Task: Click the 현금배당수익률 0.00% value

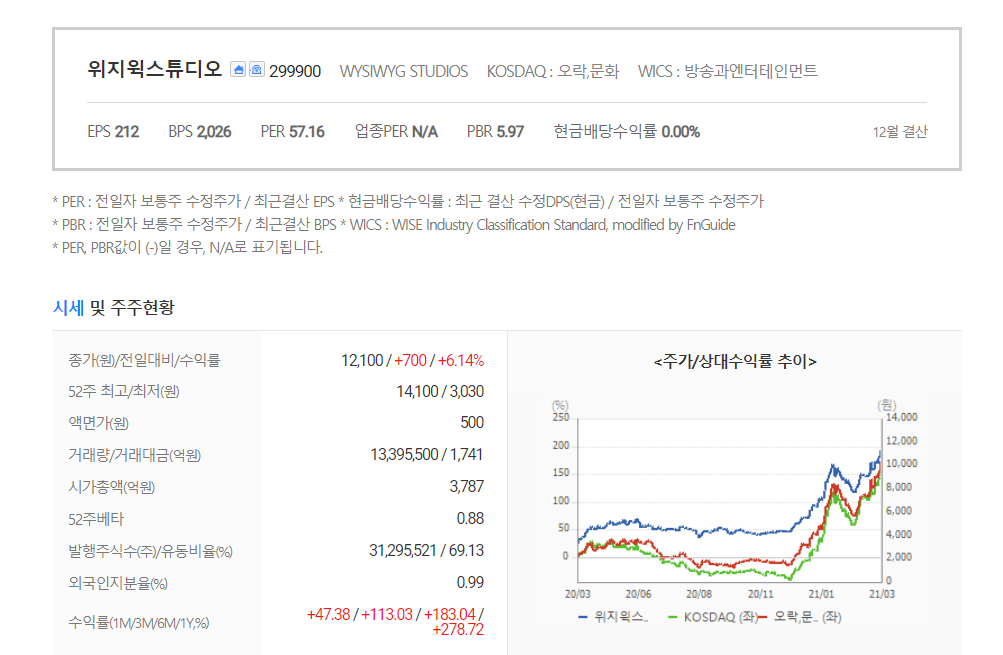Action: tap(626, 132)
